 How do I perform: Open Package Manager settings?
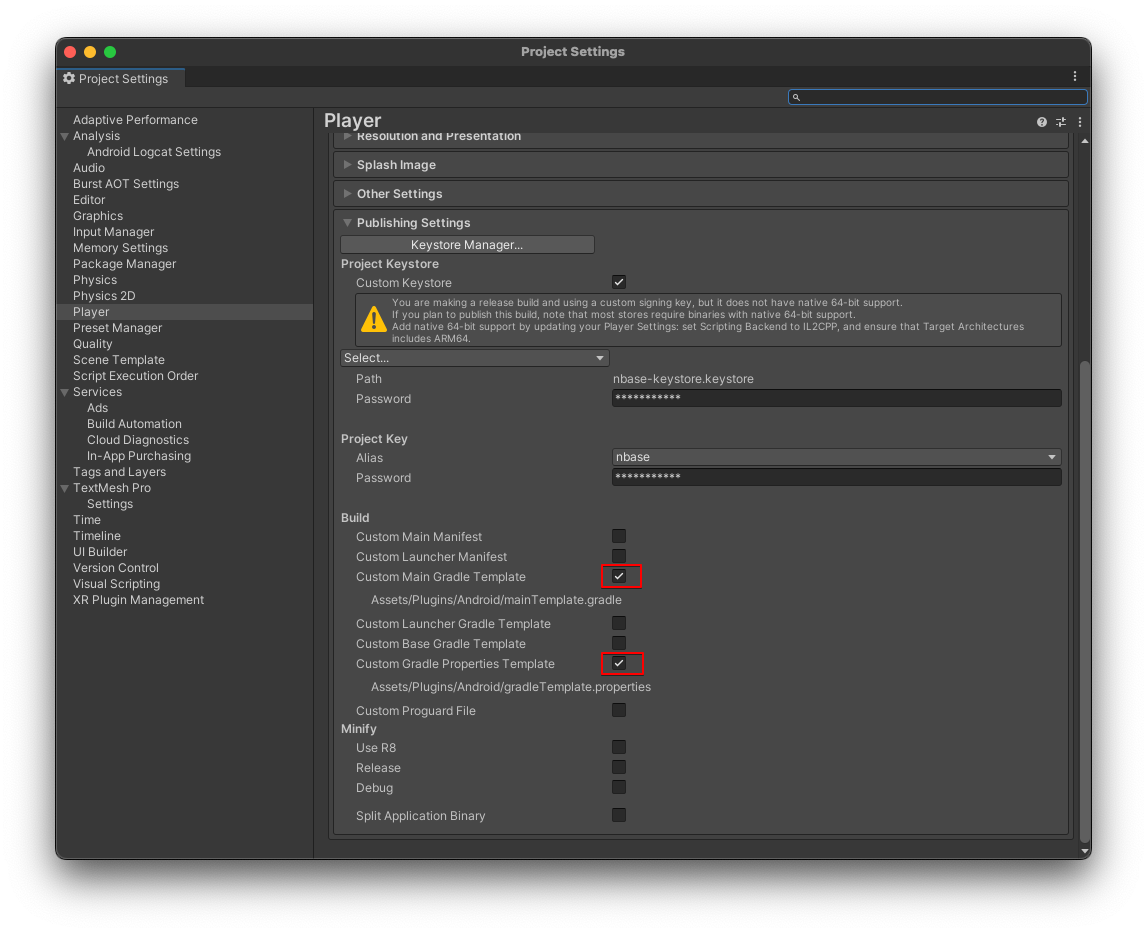click(124, 264)
